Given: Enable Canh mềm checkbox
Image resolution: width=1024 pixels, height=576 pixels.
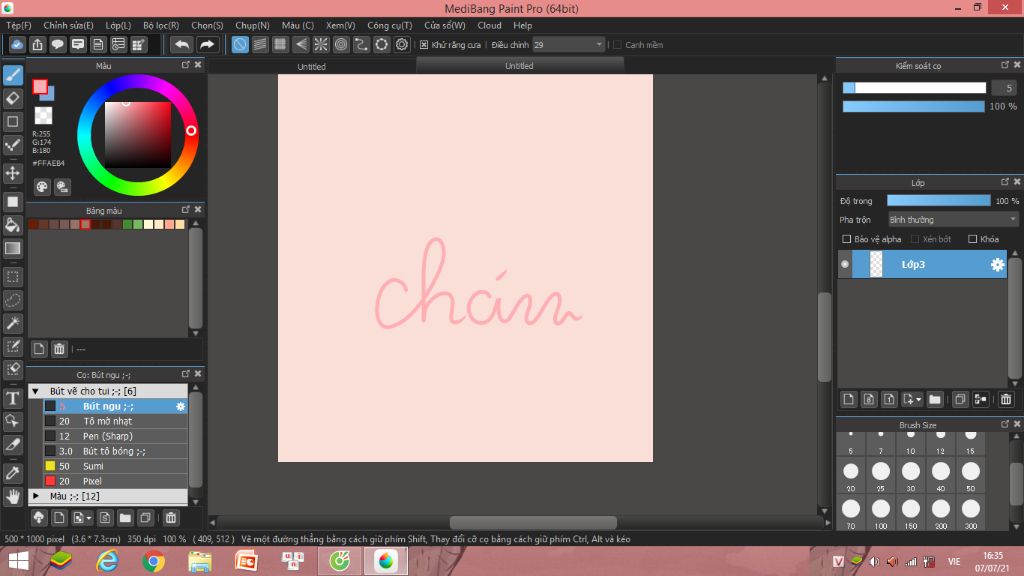Looking at the screenshot, I should pos(617,44).
